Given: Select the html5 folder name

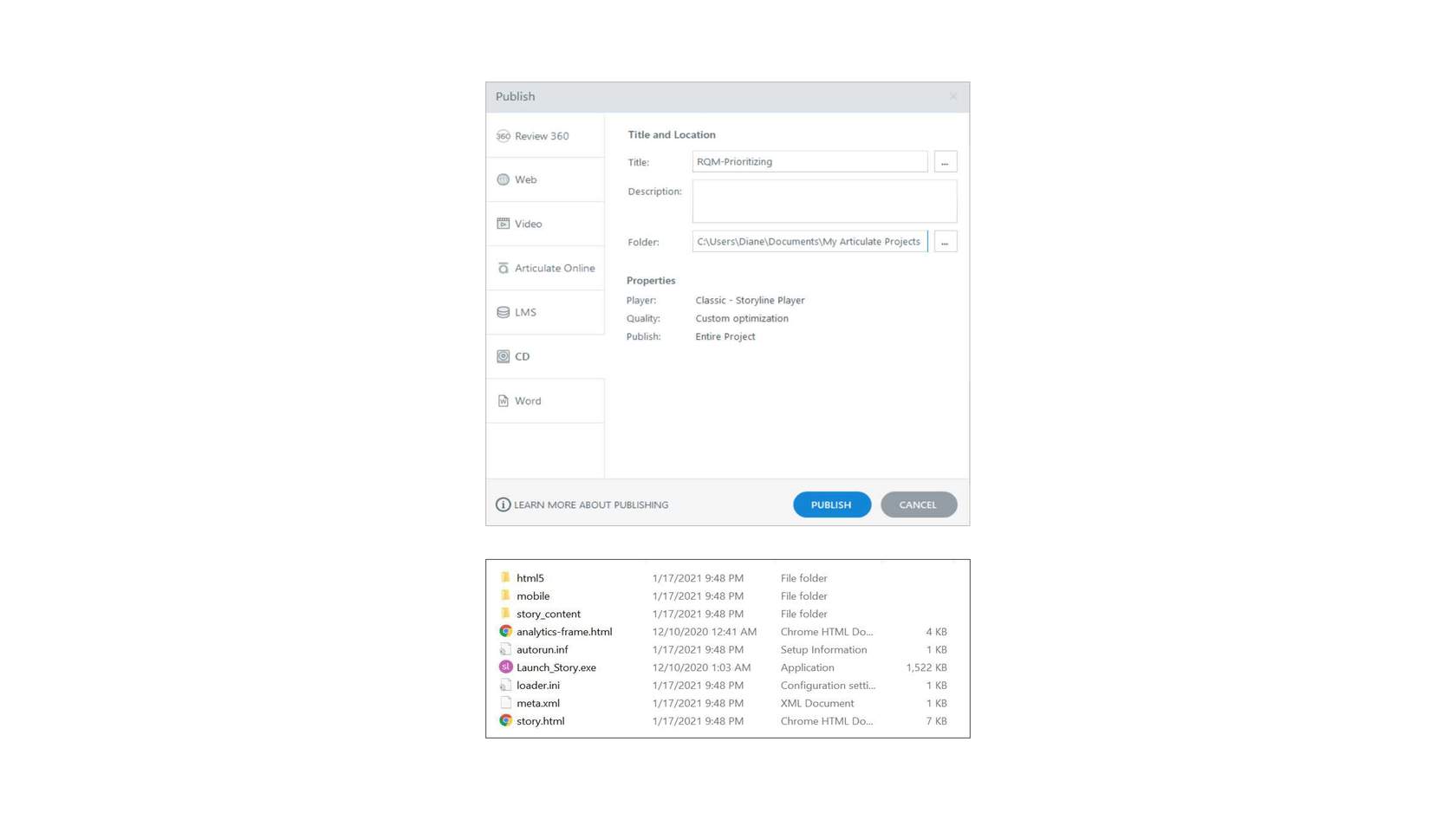Looking at the screenshot, I should tap(530, 578).
